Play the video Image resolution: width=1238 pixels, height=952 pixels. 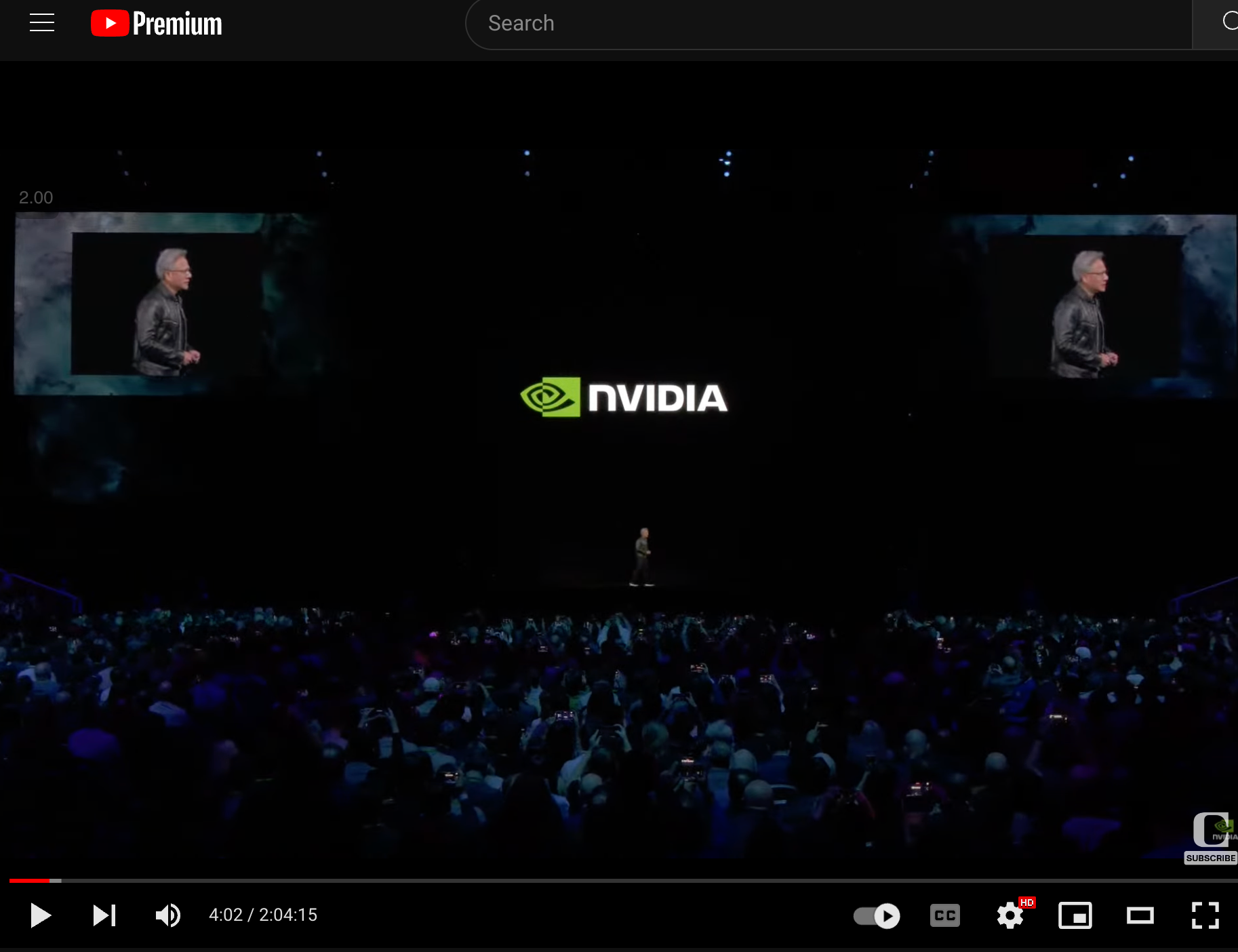(x=41, y=915)
